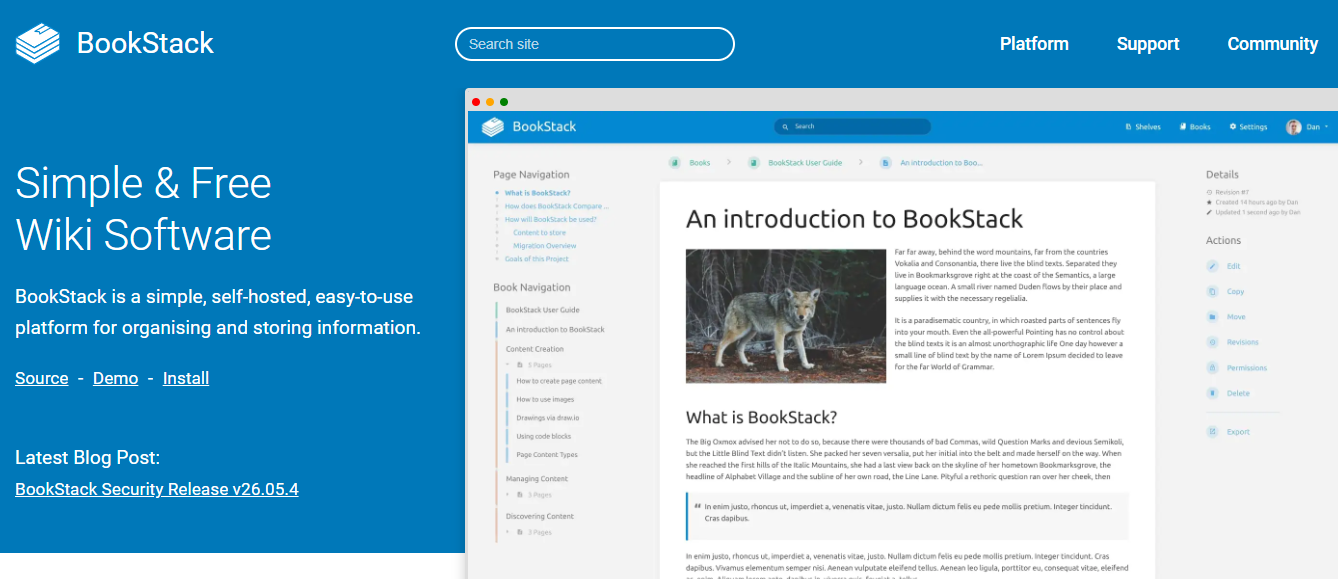Click the BookStack logo icon in site header
Viewport: 1338px width, 579px height.
point(38,43)
